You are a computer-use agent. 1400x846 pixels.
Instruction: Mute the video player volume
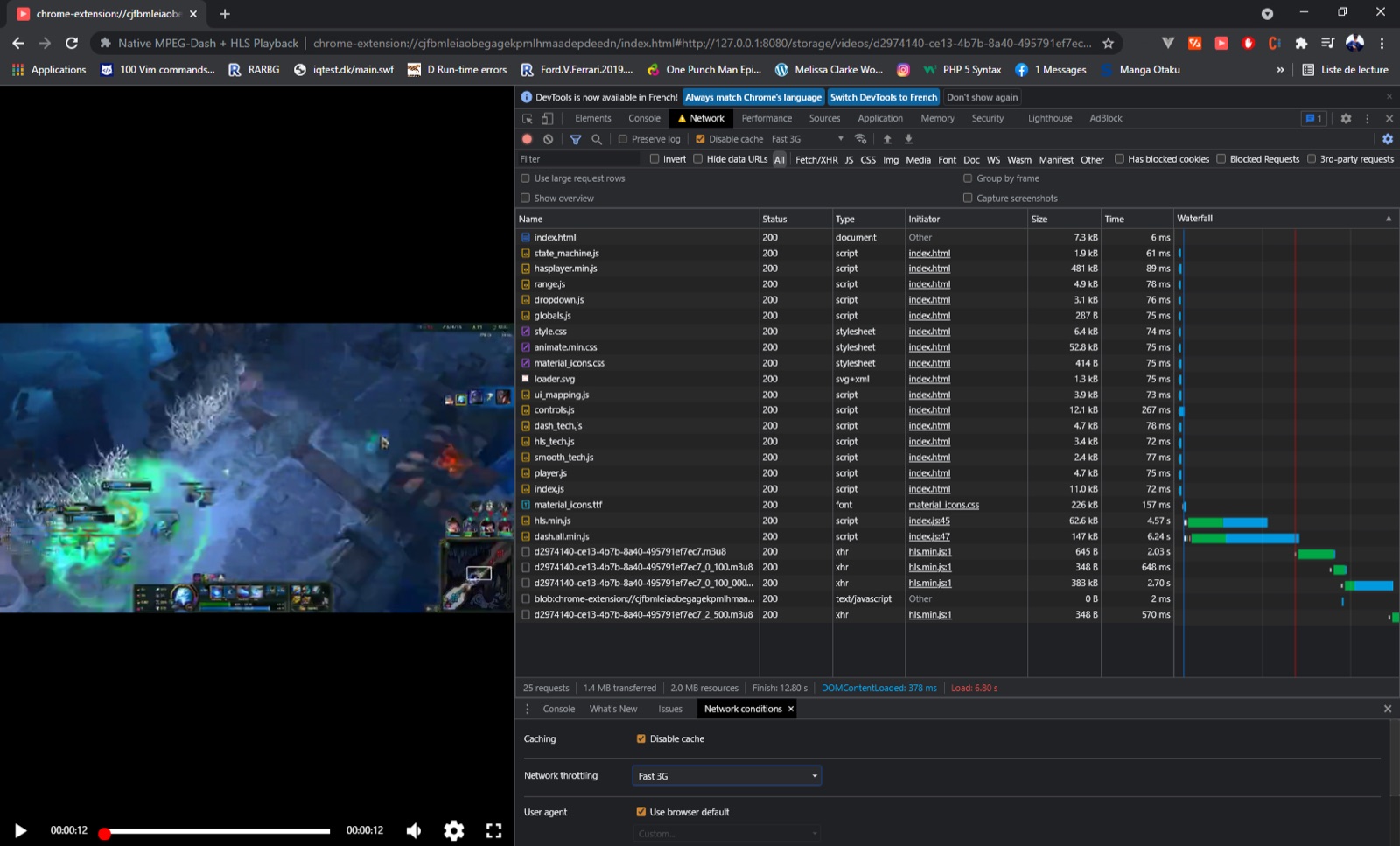[414, 830]
